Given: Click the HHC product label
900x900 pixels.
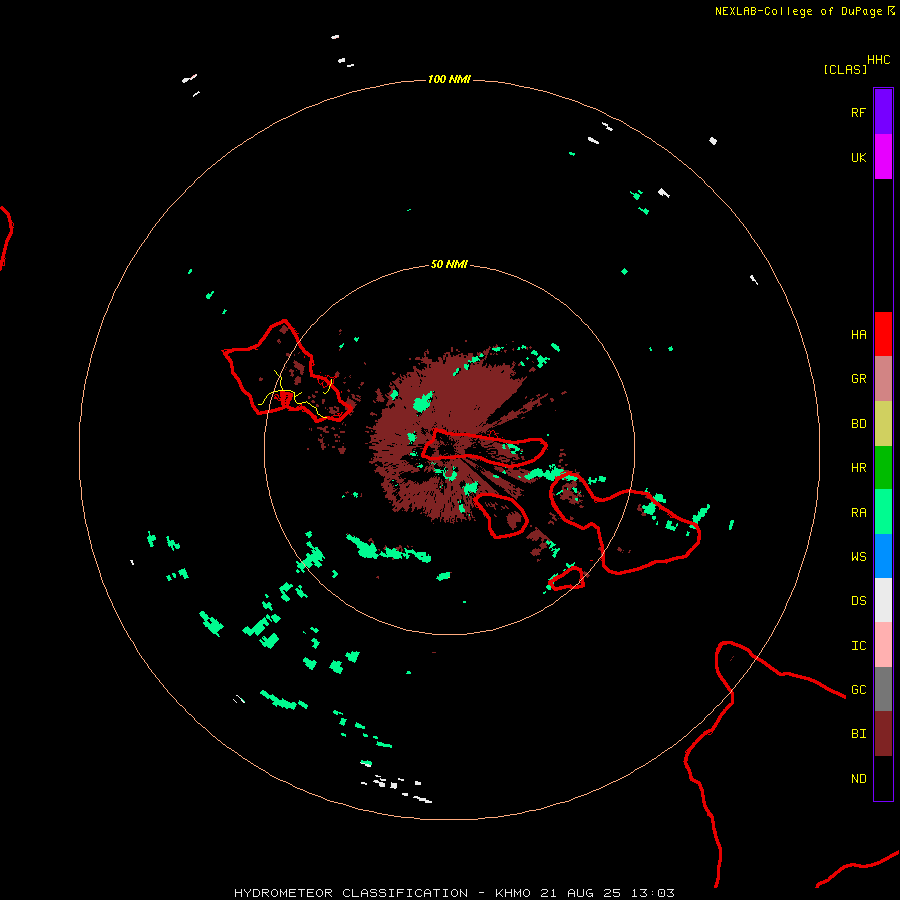Looking at the screenshot, I should (x=878, y=60).
